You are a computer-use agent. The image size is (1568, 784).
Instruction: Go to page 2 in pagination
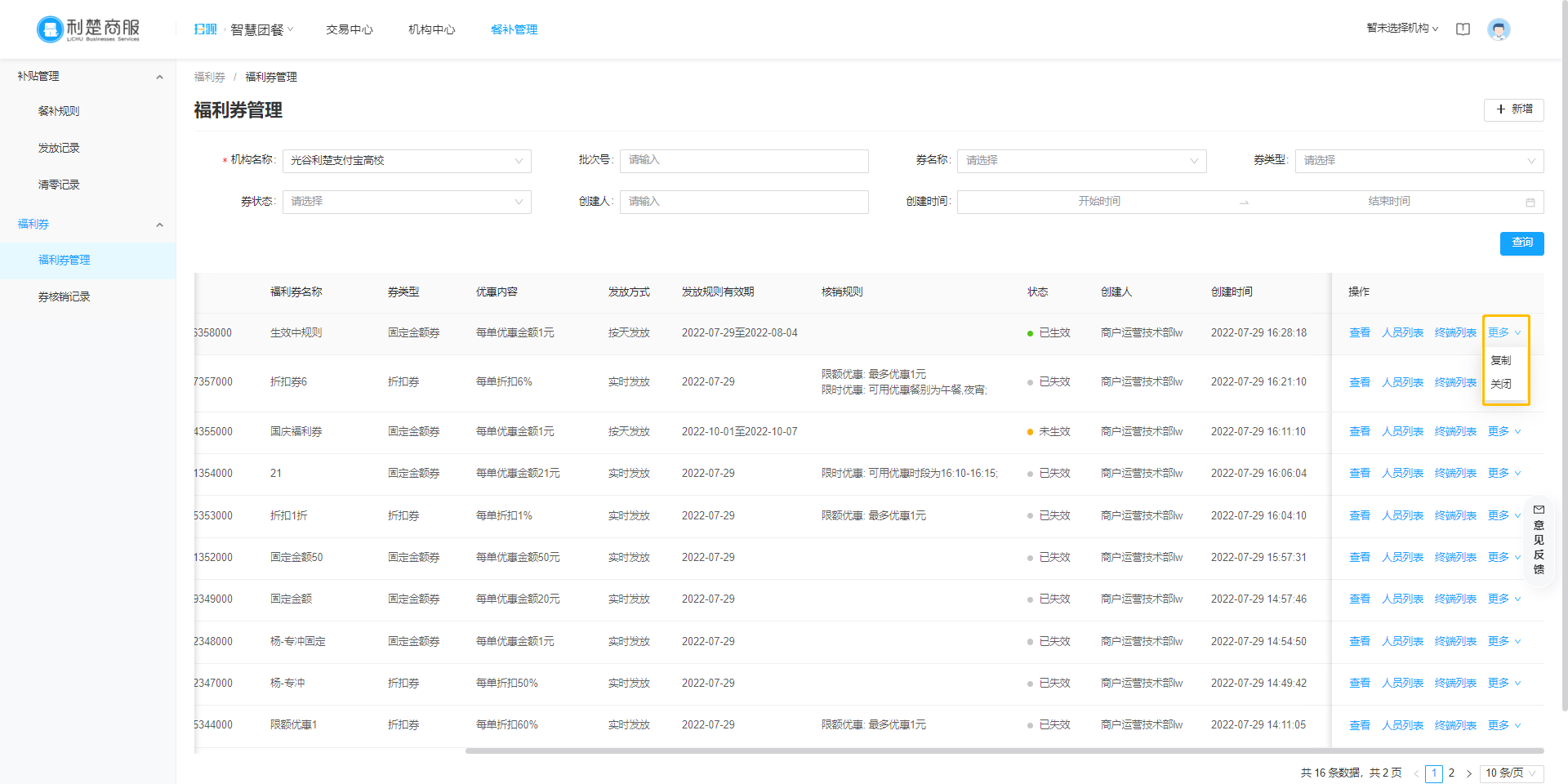click(1451, 773)
